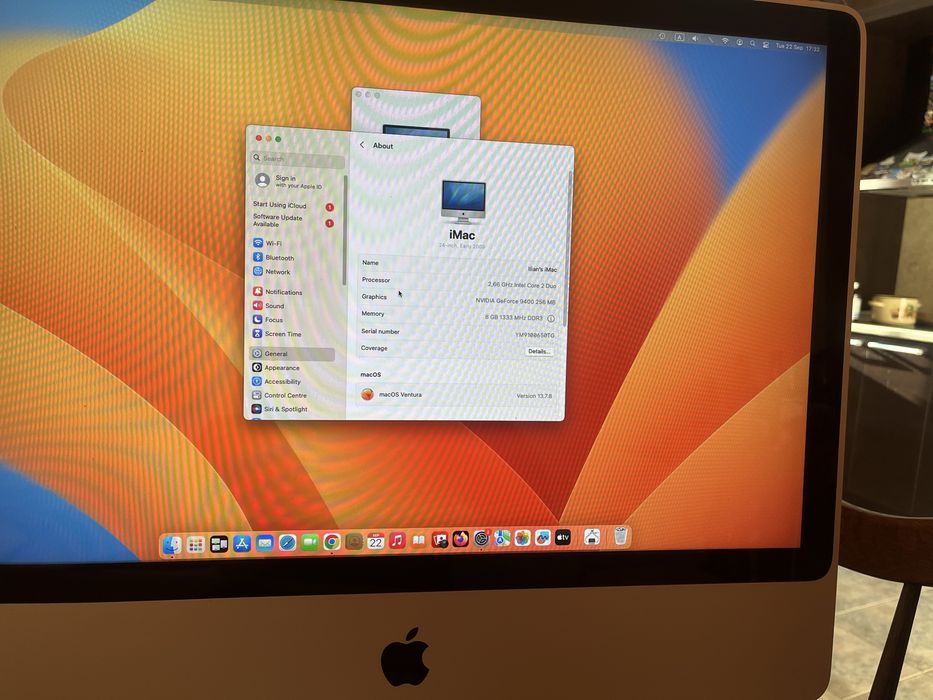Screen dimensions: 933x700
Task: Click the Name row showing Ilian's iMac
Action: pyautogui.click(x=459, y=265)
